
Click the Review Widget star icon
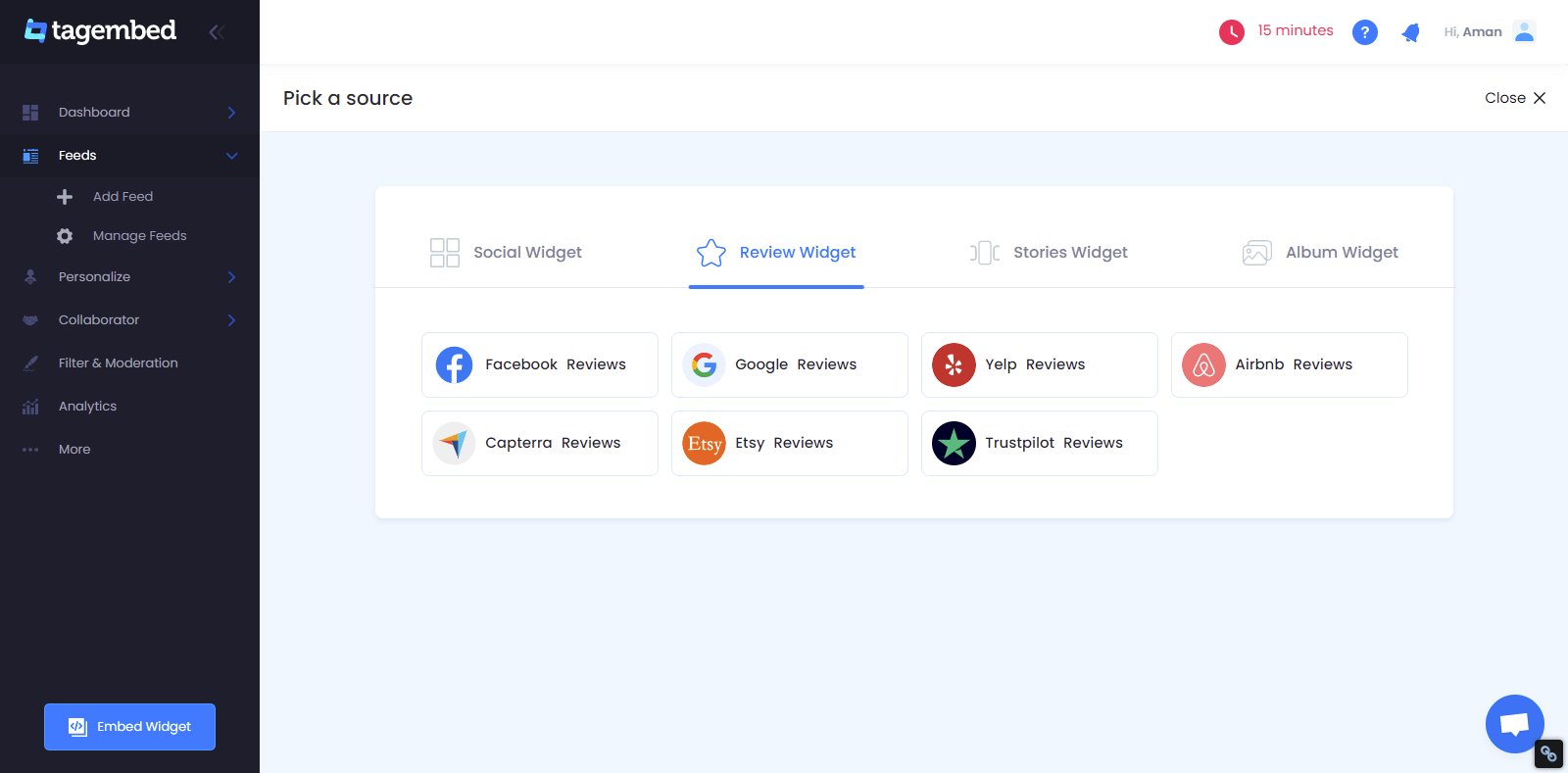[x=711, y=253]
